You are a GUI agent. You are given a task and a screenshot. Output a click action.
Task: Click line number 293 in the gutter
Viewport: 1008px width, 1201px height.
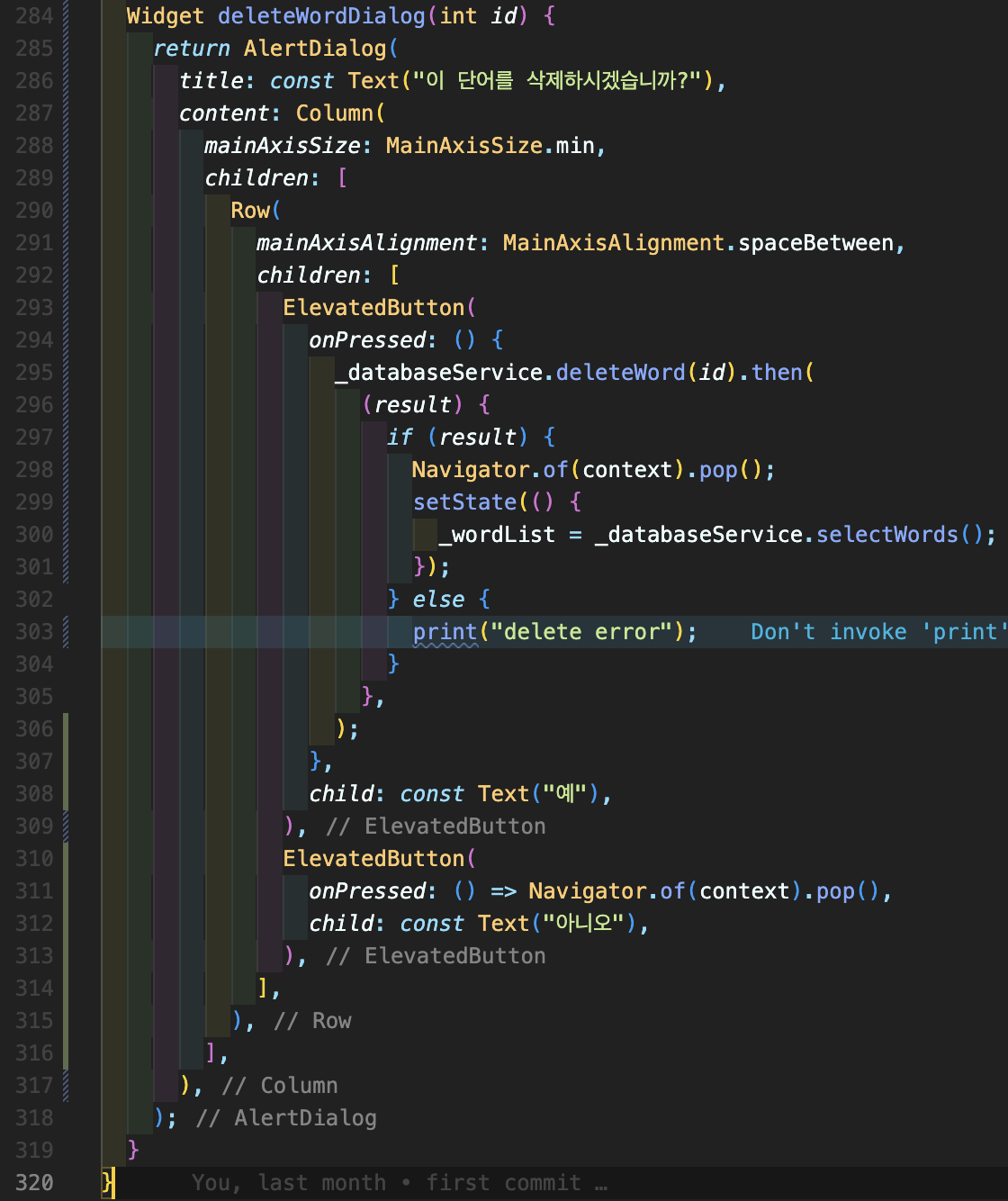click(34, 308)
